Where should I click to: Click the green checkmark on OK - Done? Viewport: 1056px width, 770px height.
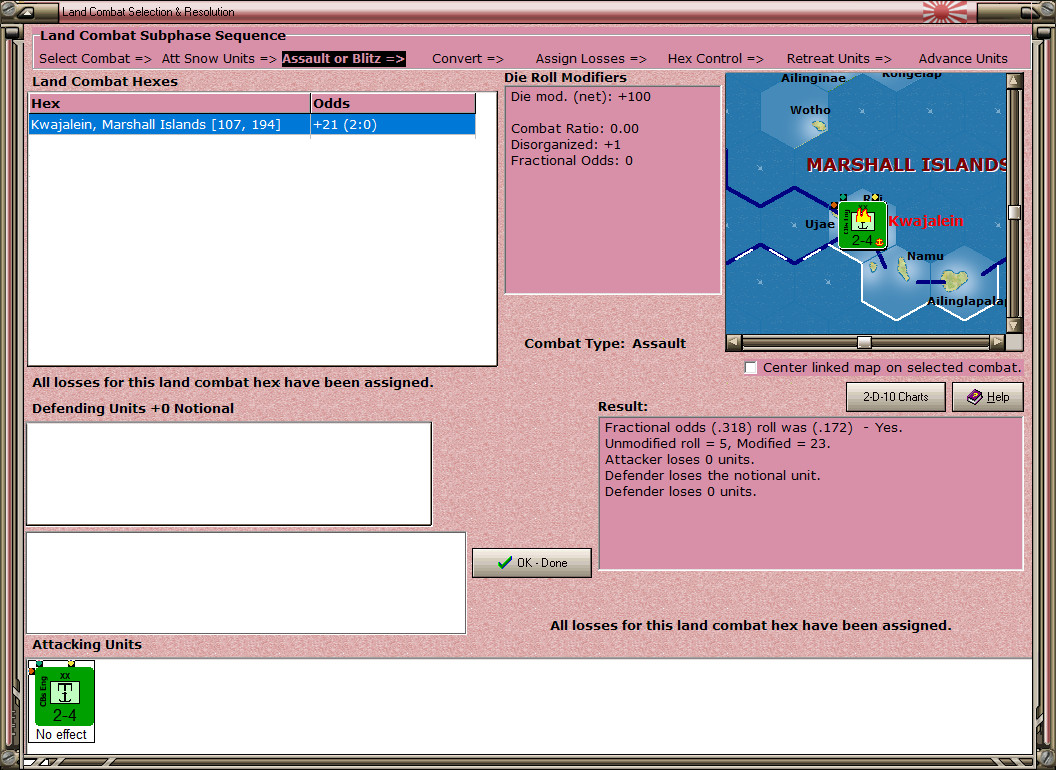504,563
